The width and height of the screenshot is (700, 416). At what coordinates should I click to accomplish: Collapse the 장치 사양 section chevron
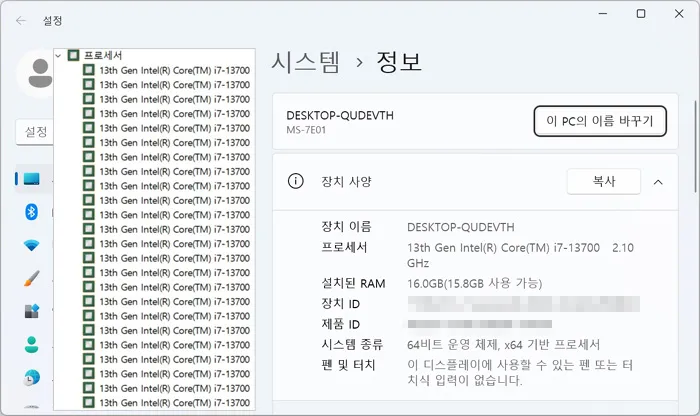point(658,182)
